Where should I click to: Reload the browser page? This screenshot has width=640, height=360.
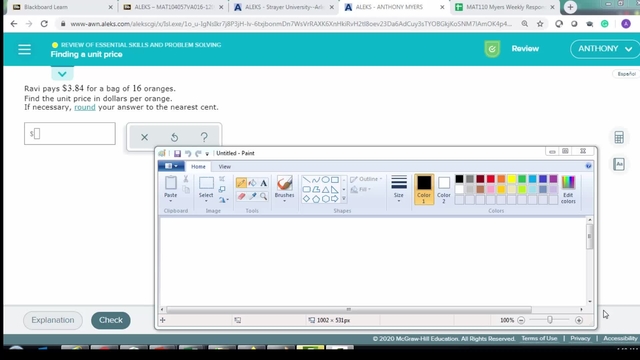coord(44,24)
